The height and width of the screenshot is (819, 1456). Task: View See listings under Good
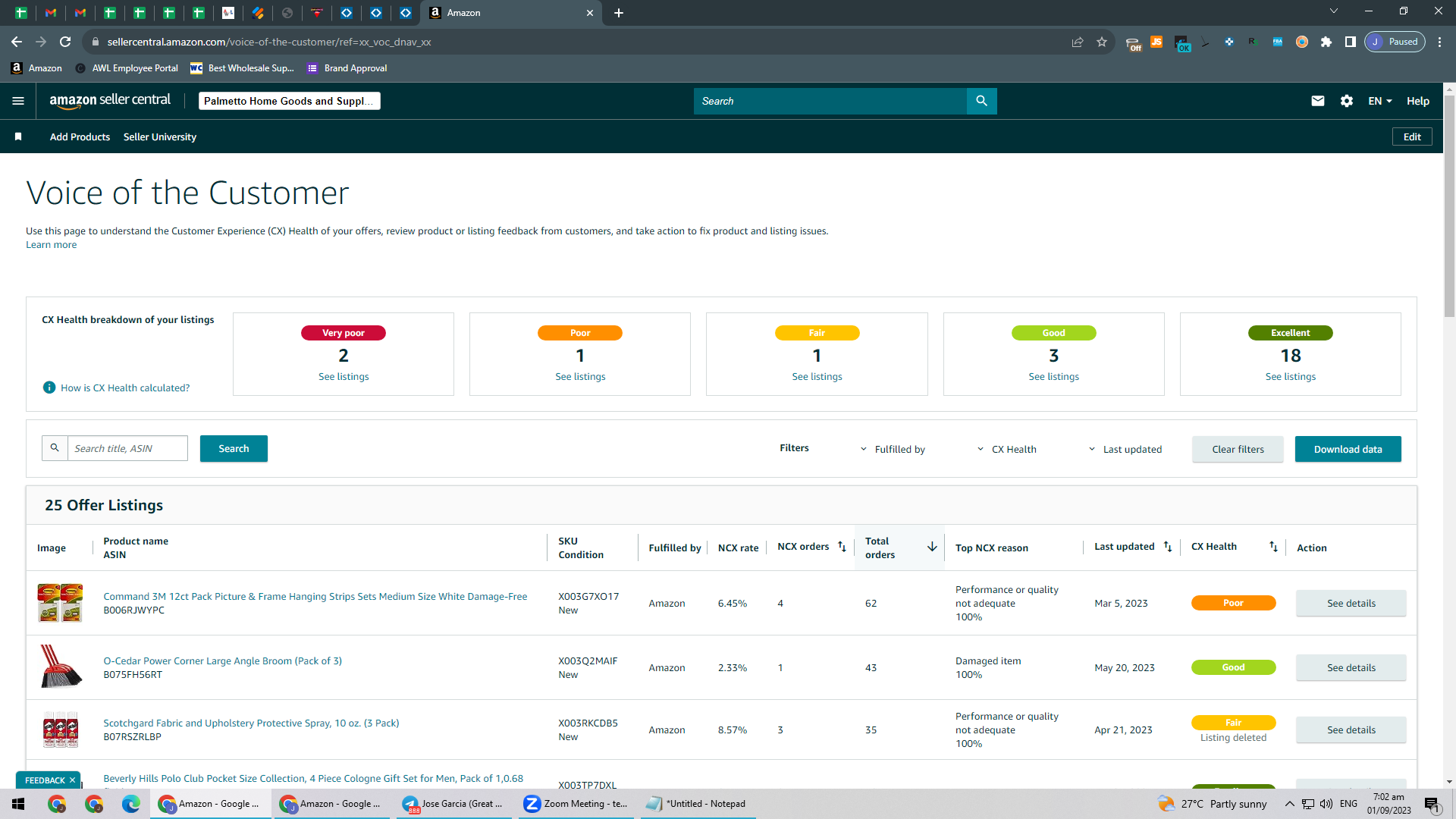(1053, 377)
